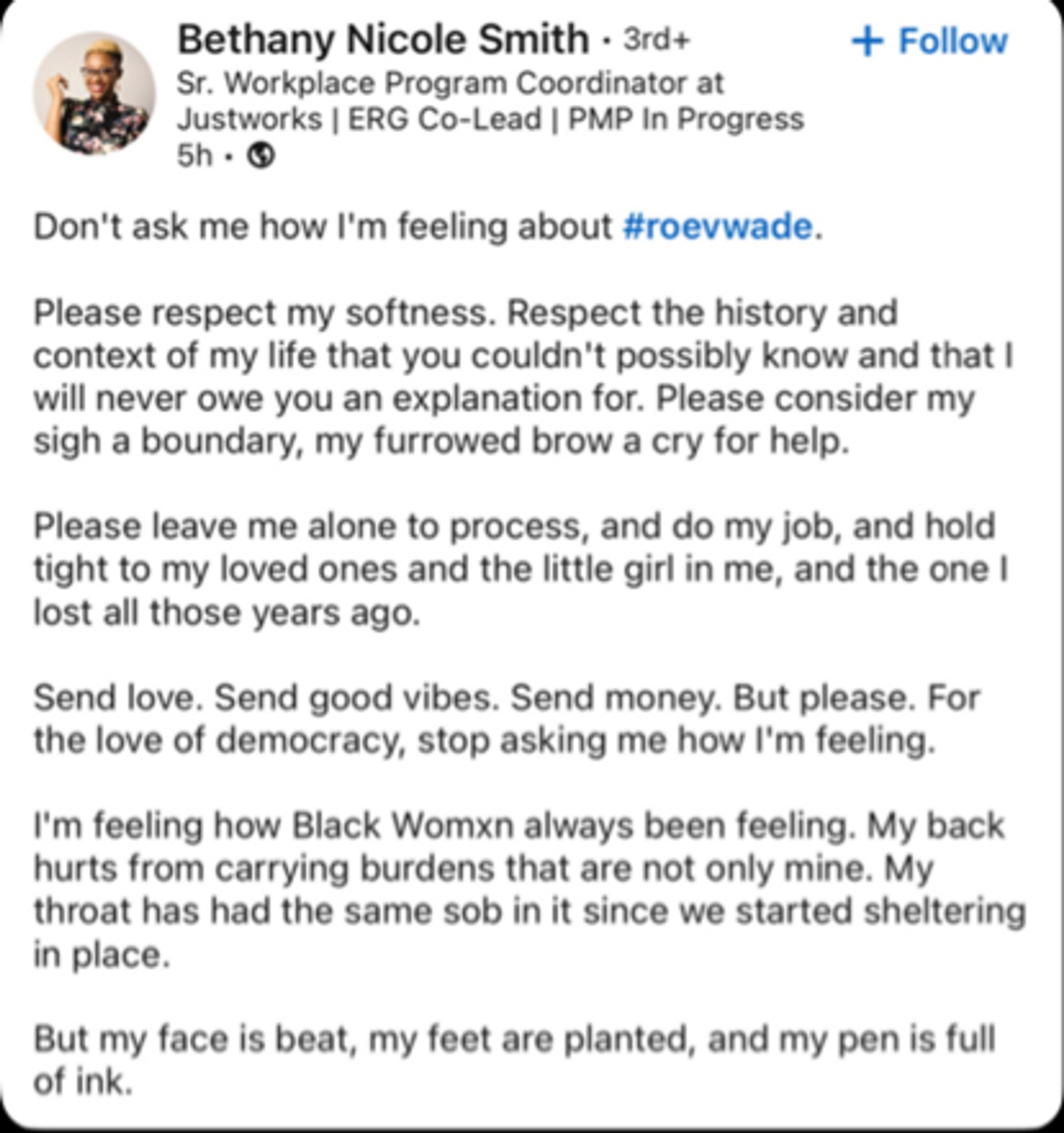The height and width of the screenshot is (1133, 1064).
Task: Click the 3rd+ connection degree label
Action: click(657, 39)
